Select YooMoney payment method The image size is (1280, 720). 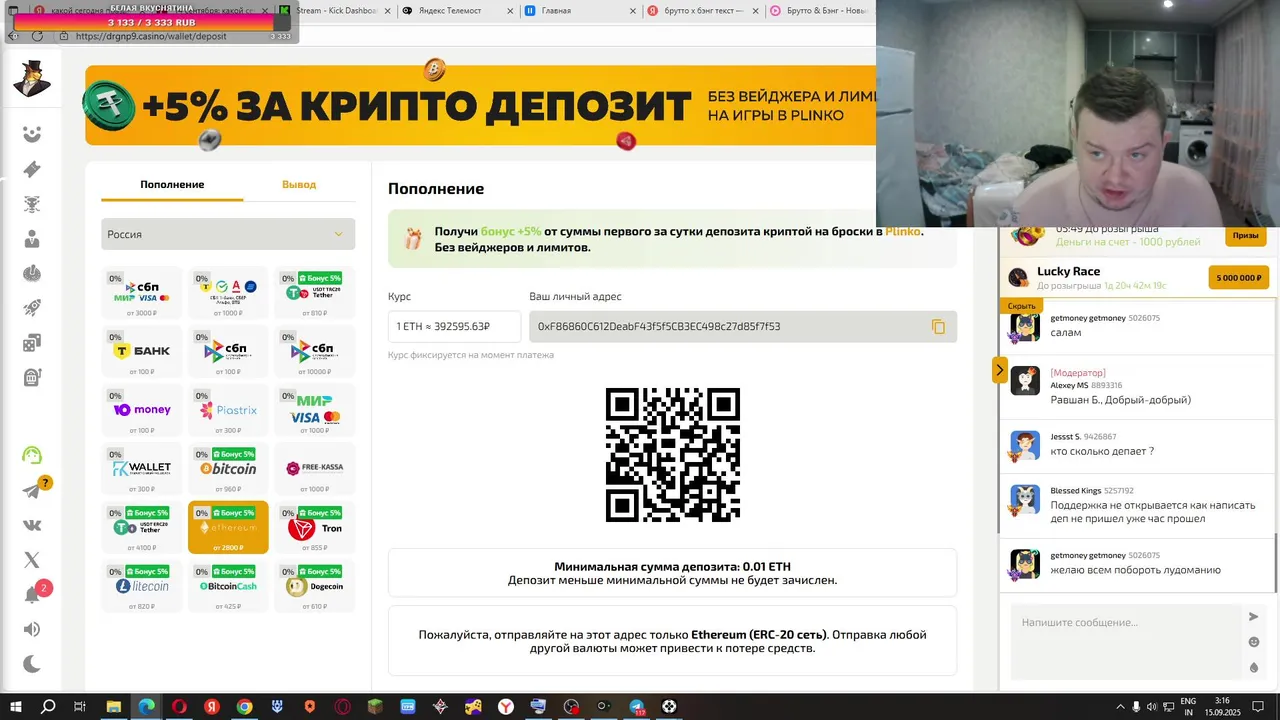[142, 410]
